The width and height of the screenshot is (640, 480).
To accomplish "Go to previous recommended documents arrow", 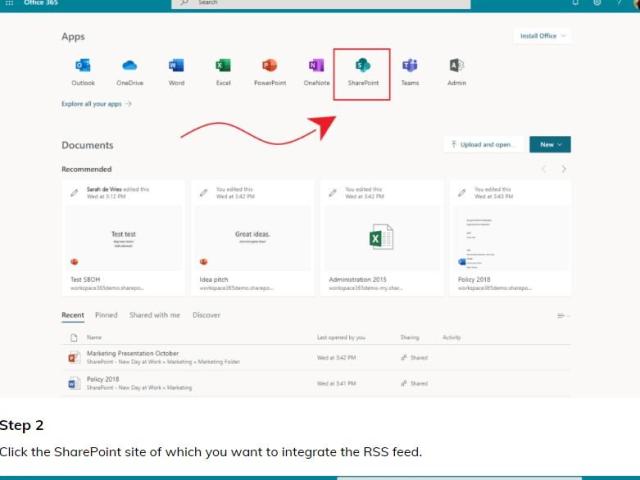I will pyautogui.click(x=544, y=169).
